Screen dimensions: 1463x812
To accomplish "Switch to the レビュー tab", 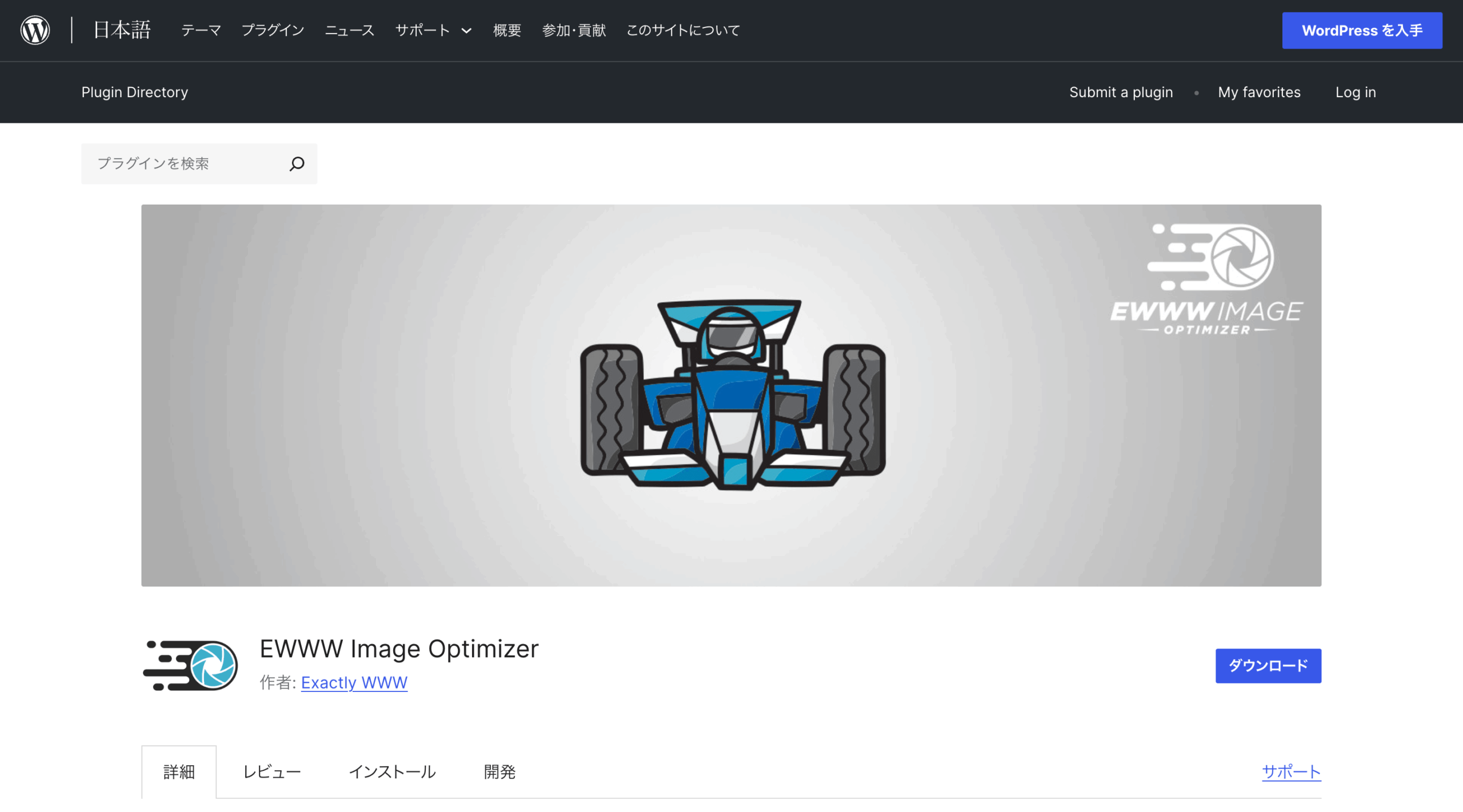I will 272,772.
